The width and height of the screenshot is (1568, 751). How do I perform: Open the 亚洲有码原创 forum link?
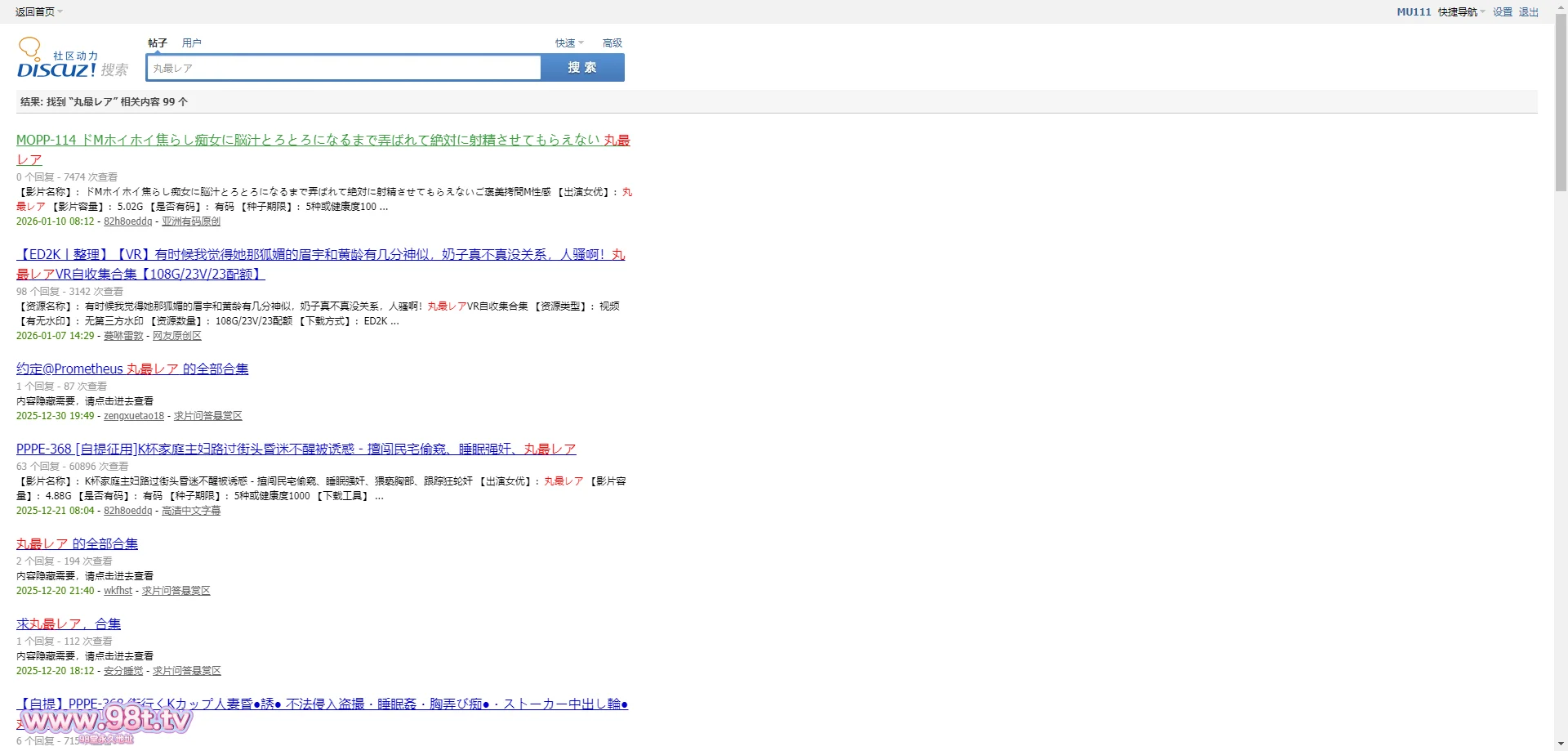tap(190, 221)
